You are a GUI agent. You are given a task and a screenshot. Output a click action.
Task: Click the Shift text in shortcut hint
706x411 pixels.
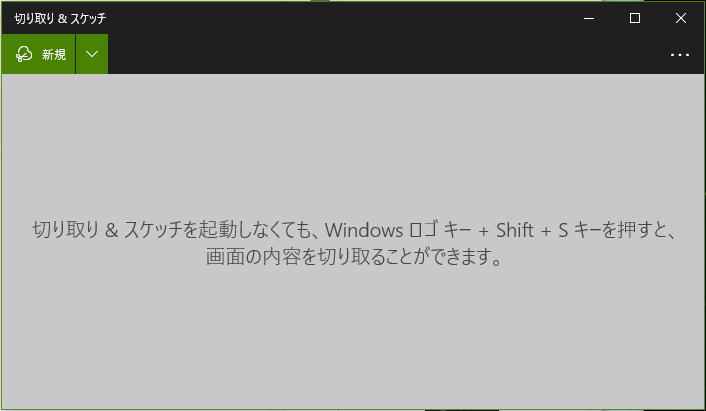[515, 230]
